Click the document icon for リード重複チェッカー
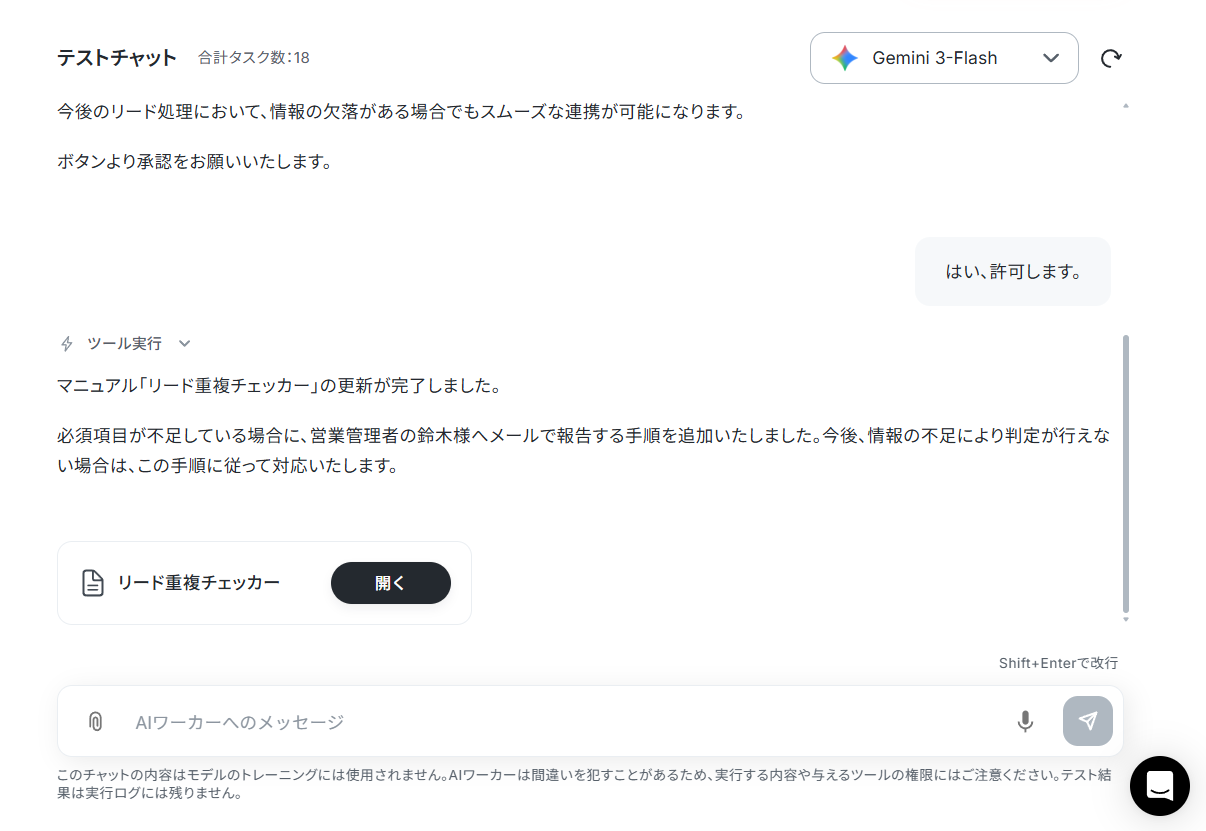 pyautogui.click(x=93, y=583)
